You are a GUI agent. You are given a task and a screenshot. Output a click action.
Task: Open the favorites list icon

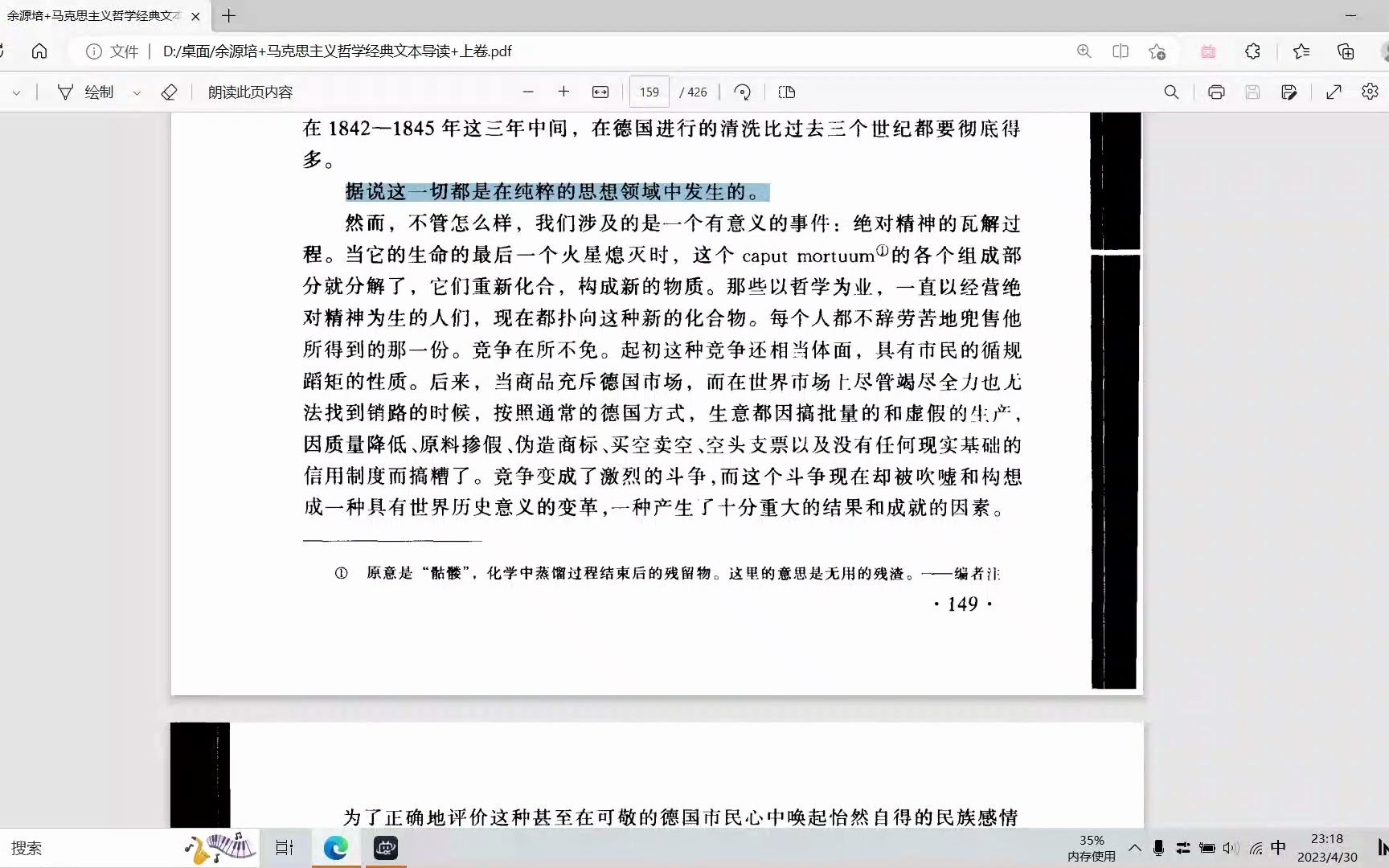[x=1301, y=51]
